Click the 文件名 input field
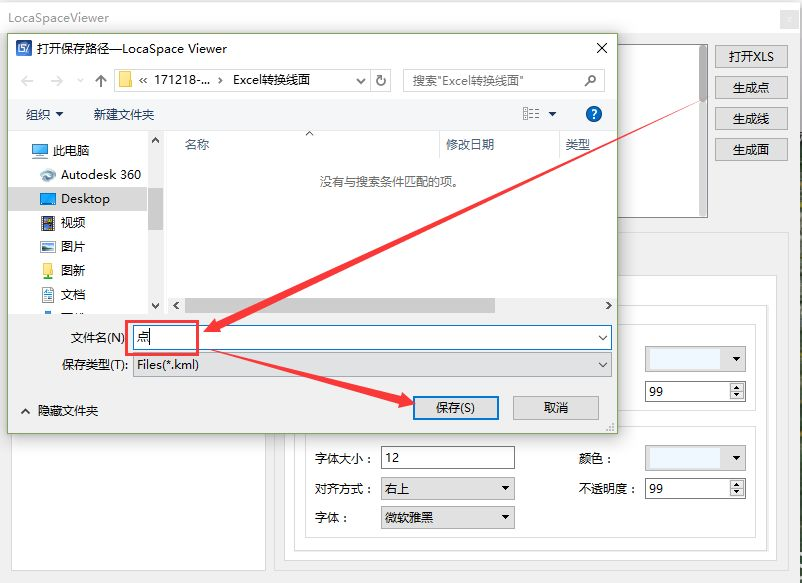 point(372,338)
